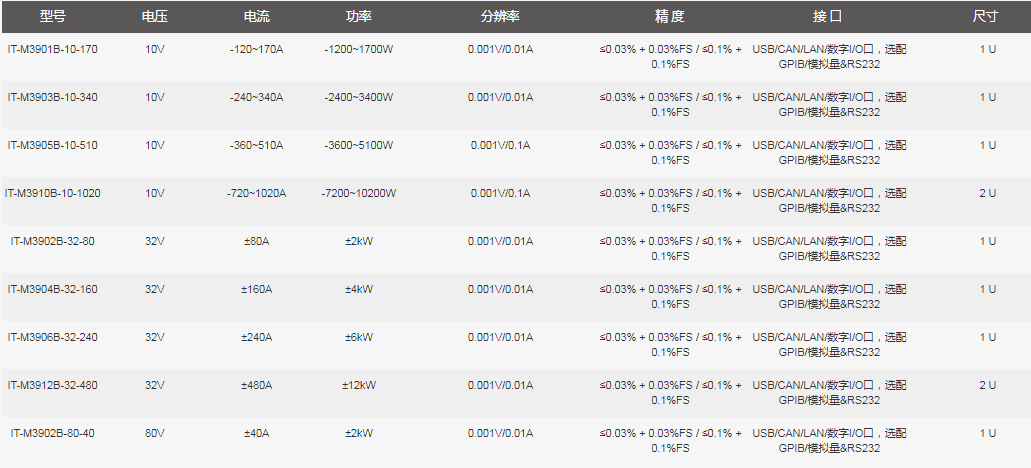This screenshot has height=468, width=1031.
Task: Click the -120~170A current cell
Action: point(256,49)
